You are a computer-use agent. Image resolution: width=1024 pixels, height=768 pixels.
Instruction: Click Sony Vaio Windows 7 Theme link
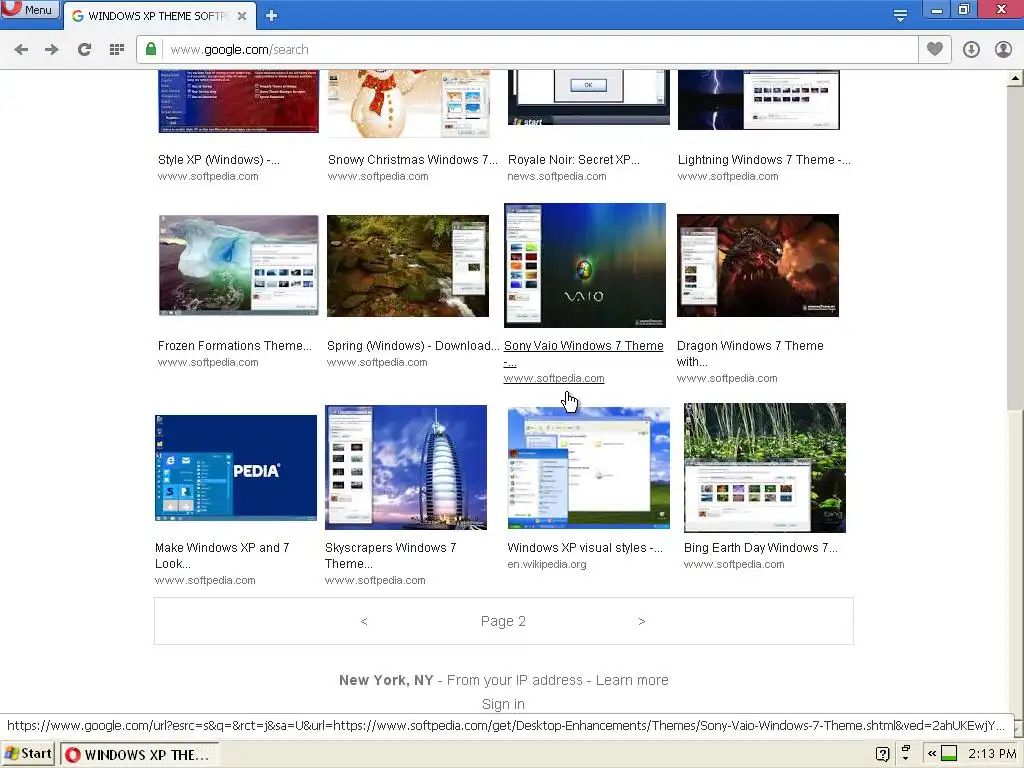point(583,353)
